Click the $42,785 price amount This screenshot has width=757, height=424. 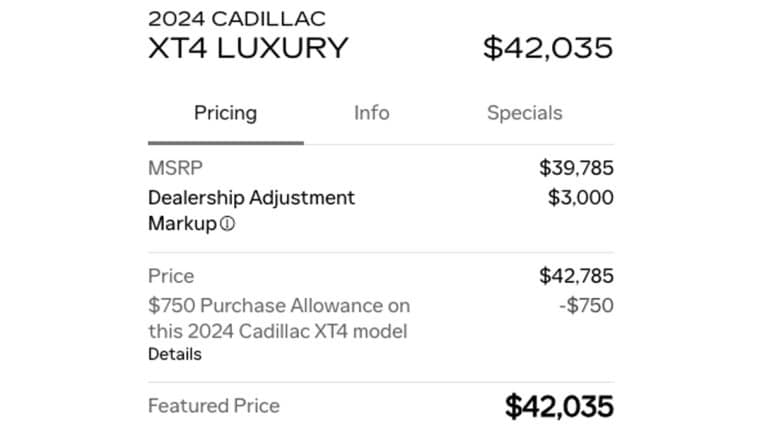point(576,276)
